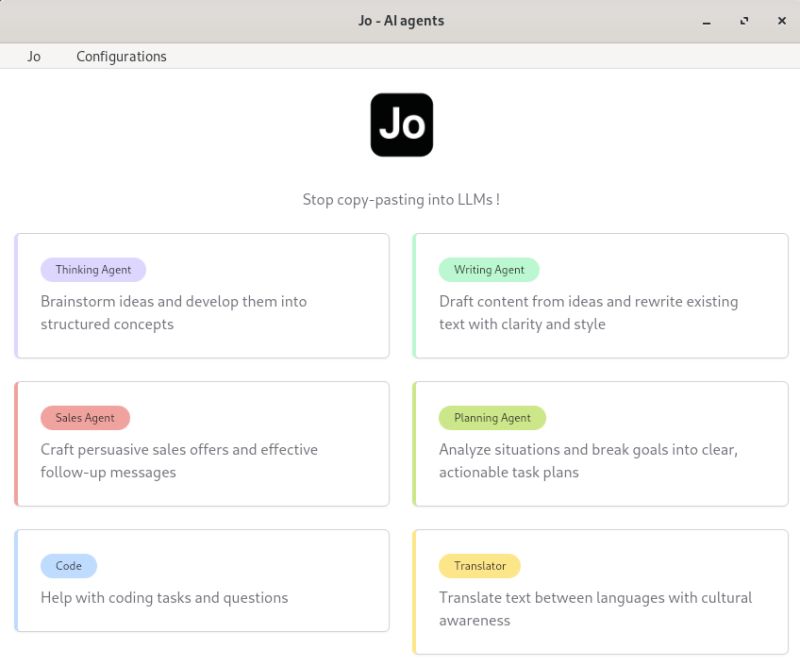Image resolution: width=800 pixels, height=666 pixels.
Task: Click the "Stop copy-pasting into LLMs !" tagline
Action: tap(402, 199)
